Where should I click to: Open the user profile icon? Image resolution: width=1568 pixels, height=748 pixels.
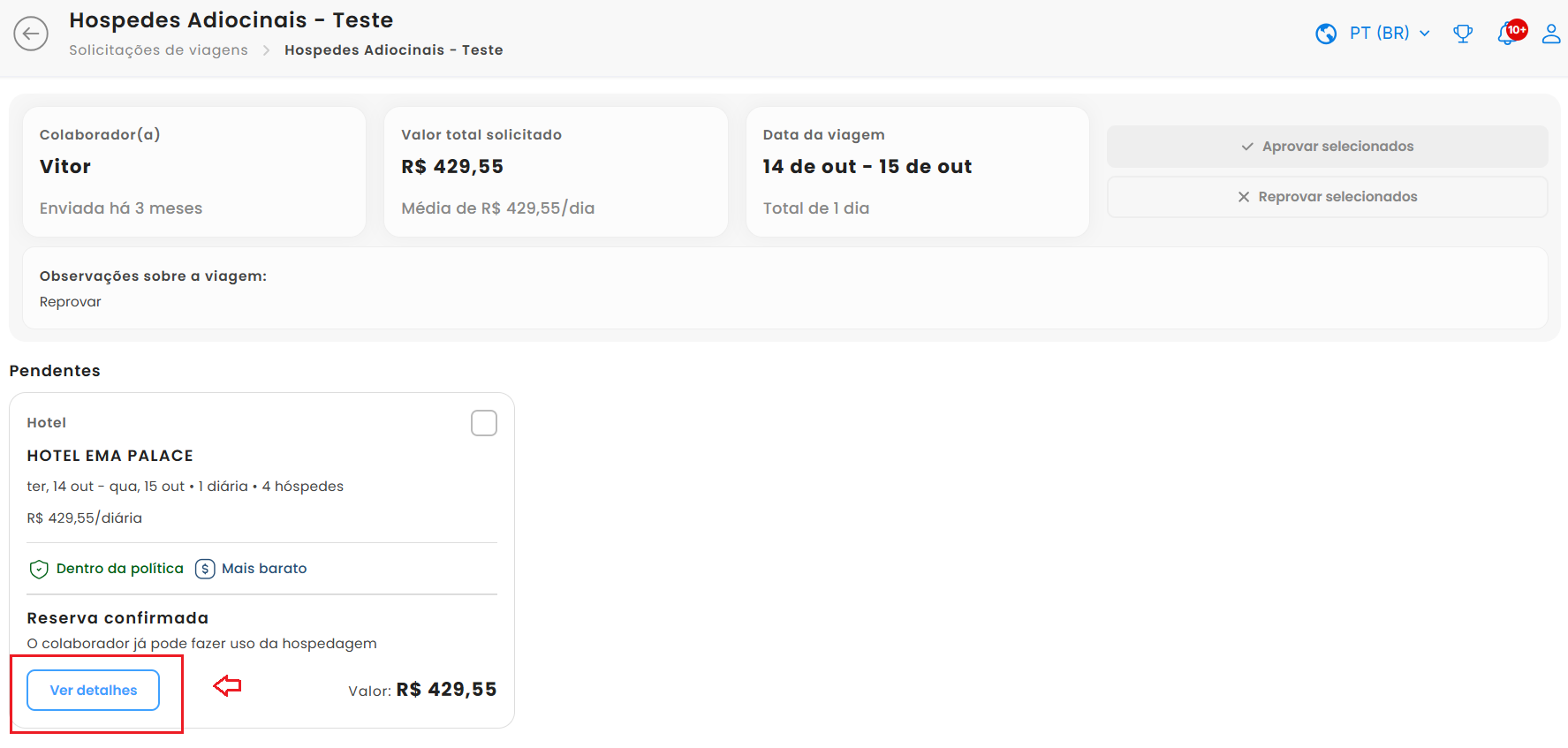1550,34
